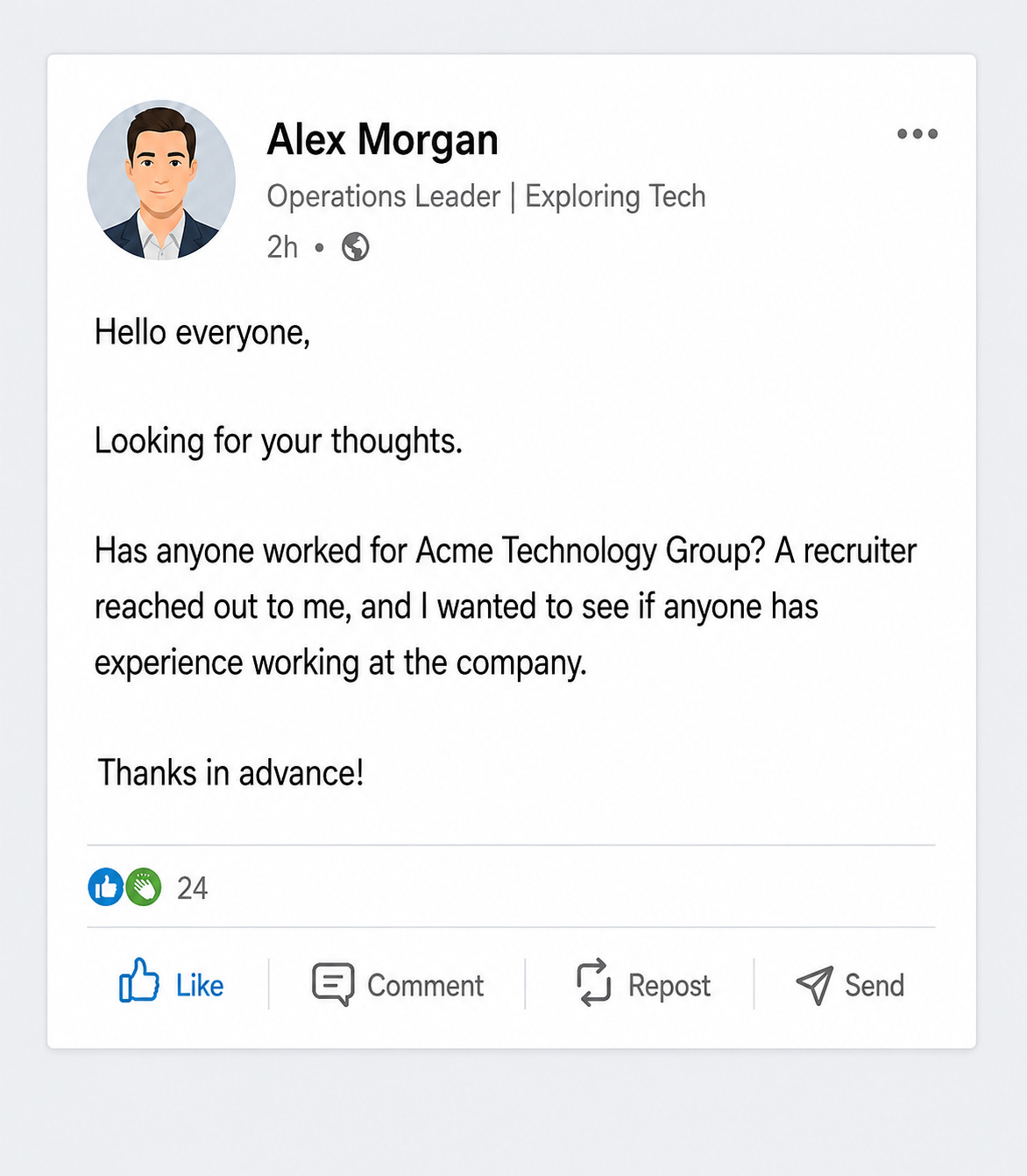The width and height of the screenshot is (1027, 1176).
Task: Click the 'Hello everyone,' greeting line
Action: 202,333
